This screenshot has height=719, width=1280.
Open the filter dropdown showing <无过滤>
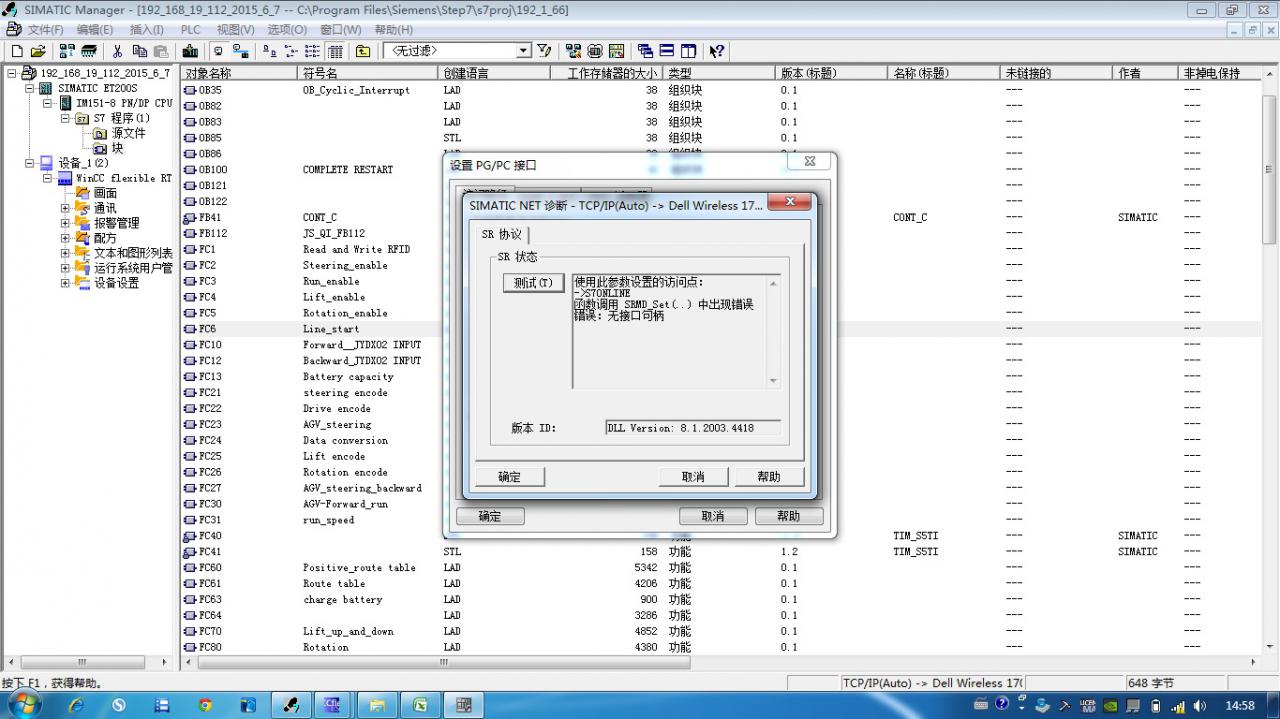(x=523, y=51)
